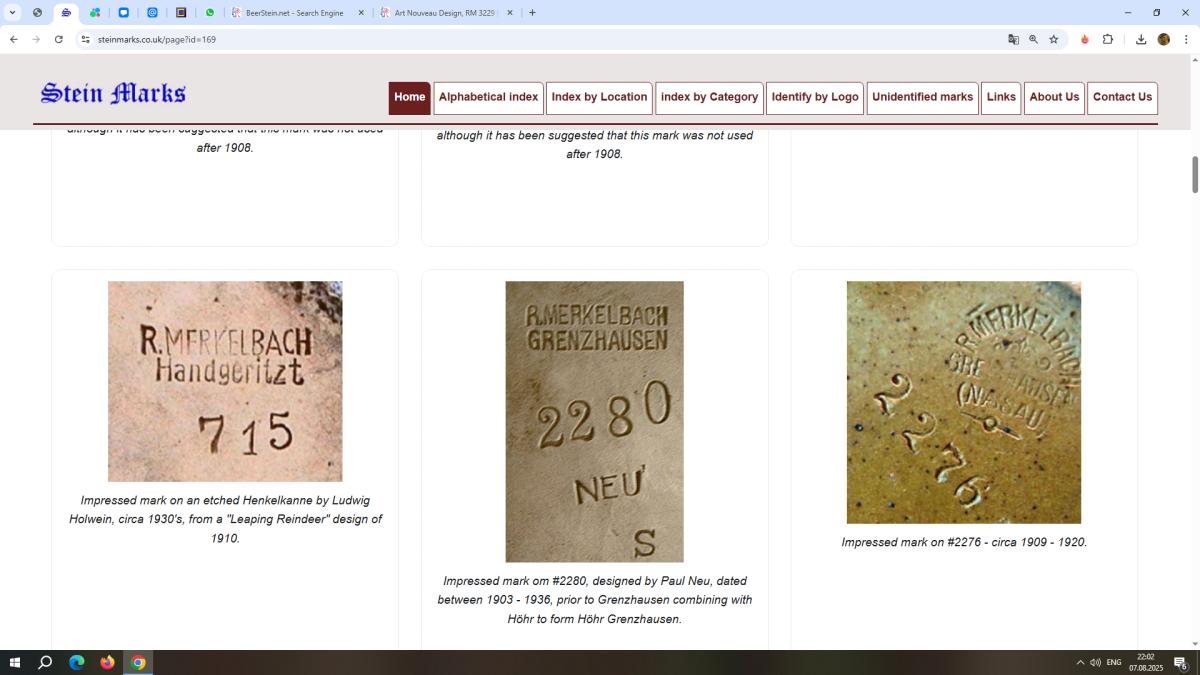Click the Paul Neu #2280 caption text
The height and width of the screenshot is (675, 1200).
pos(595,600)
